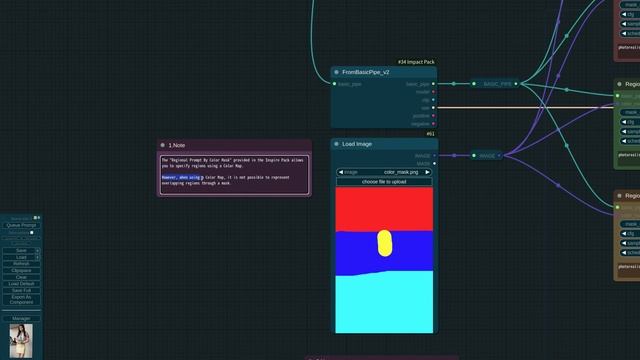
Task: Click IMAGE reroute input dot
Action: click(x=474, y=156)
